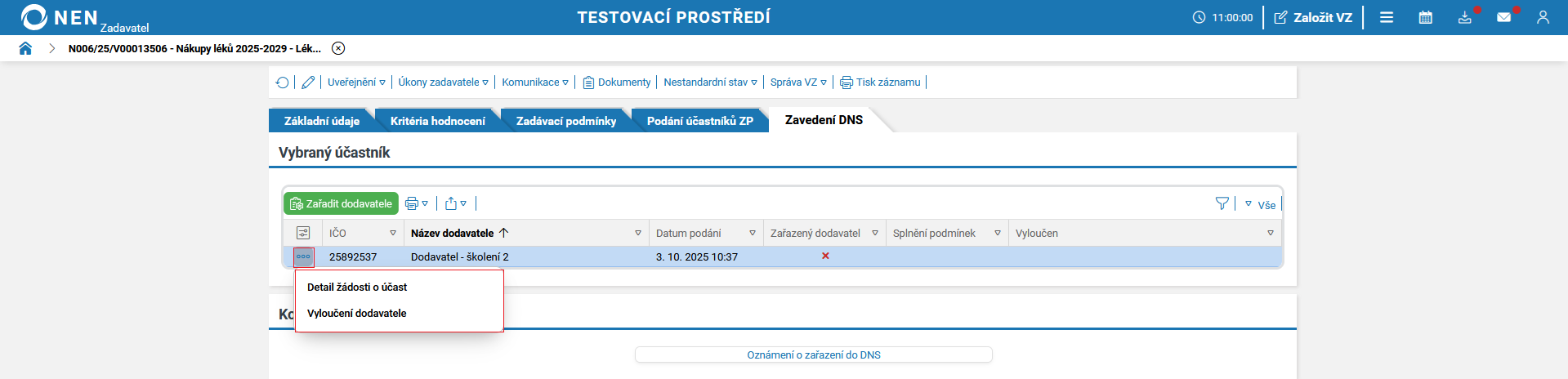Open the hamburger menu icon
The width and height of the screenshot is (1568, 379).
1387,17
